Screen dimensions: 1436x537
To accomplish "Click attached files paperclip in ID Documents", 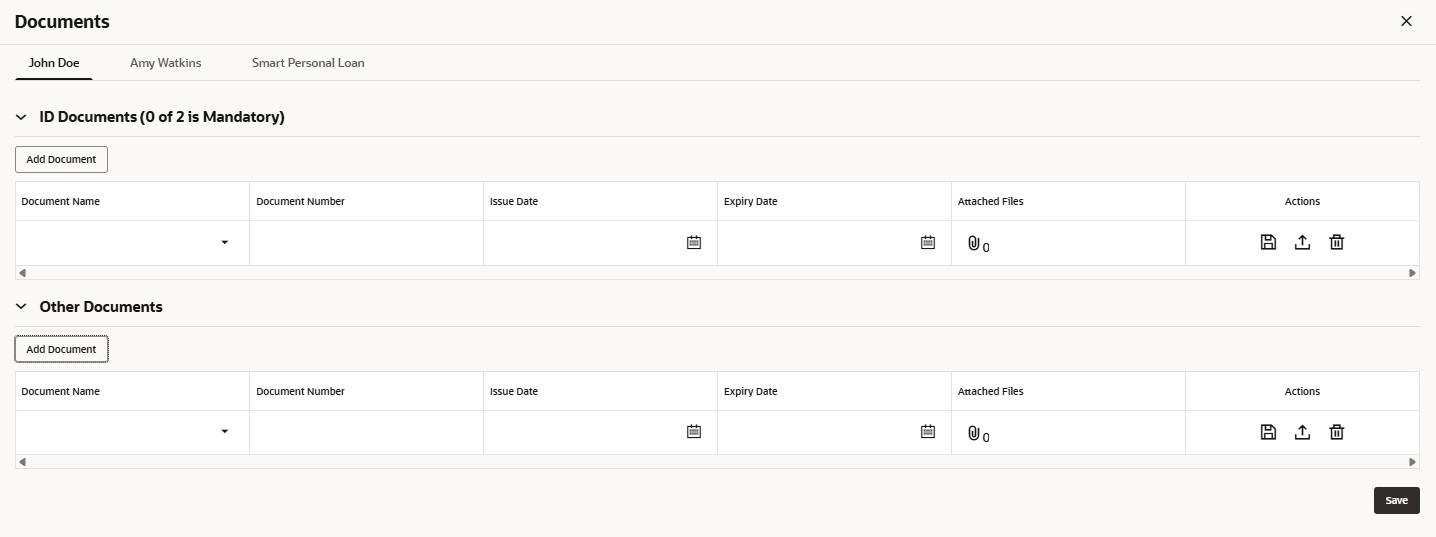I will coord(973,243).
